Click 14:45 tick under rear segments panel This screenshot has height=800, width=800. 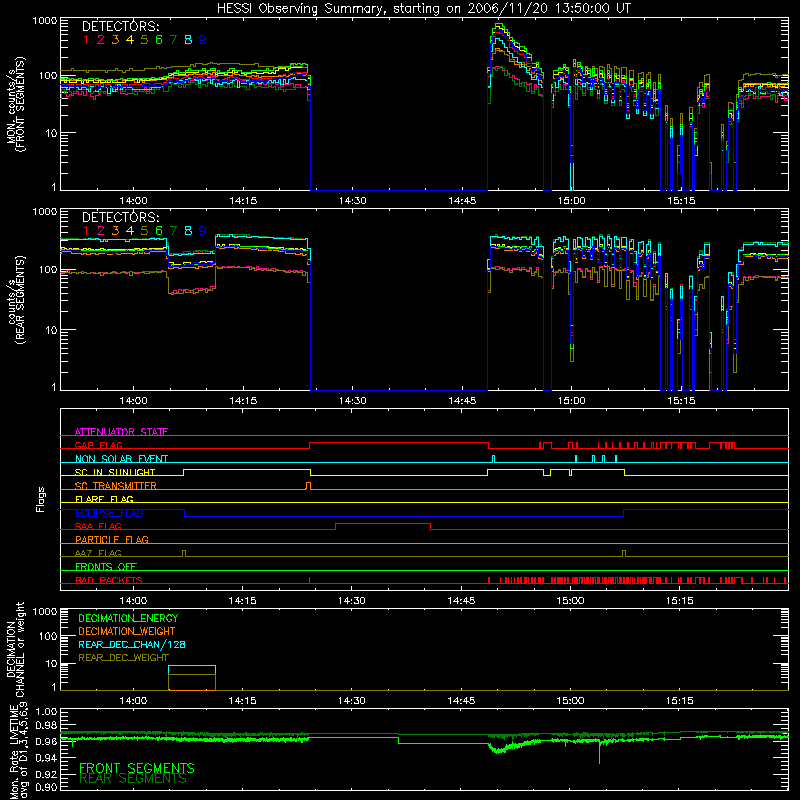point(462,401)
